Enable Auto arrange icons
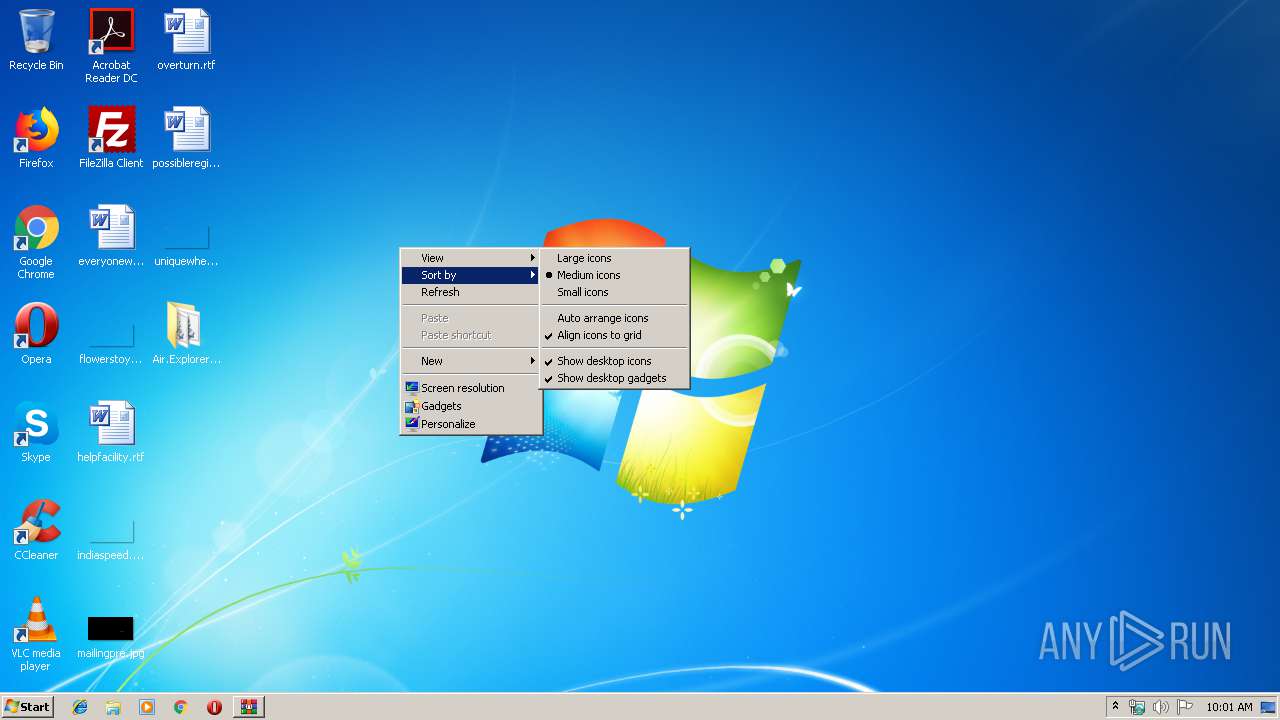1280x720 pixels. (614, 318)
